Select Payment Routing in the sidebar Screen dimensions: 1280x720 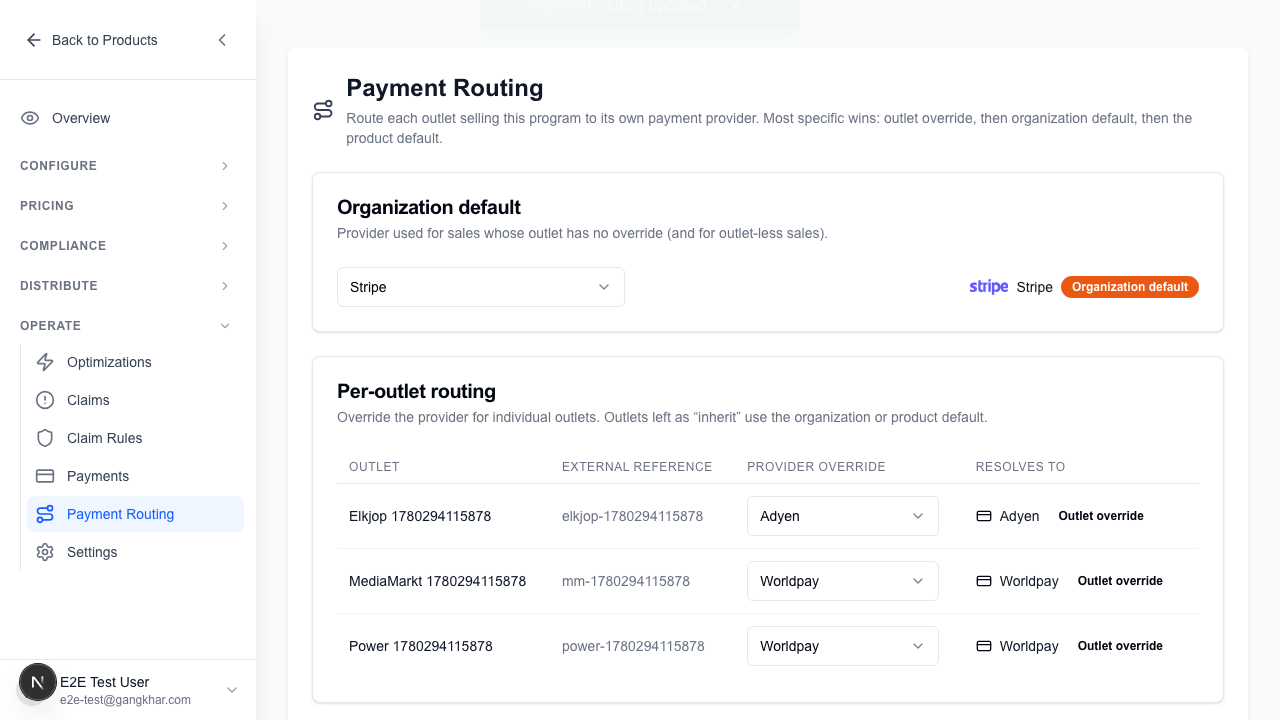[x=136, y=514]
